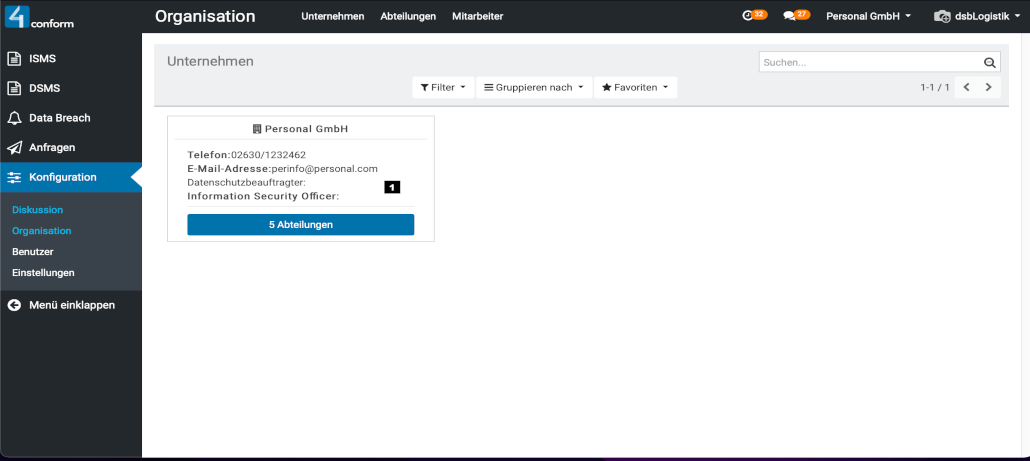Open the ISMS module
This screenshot has width=1030, height=461.
pos(42,58)
